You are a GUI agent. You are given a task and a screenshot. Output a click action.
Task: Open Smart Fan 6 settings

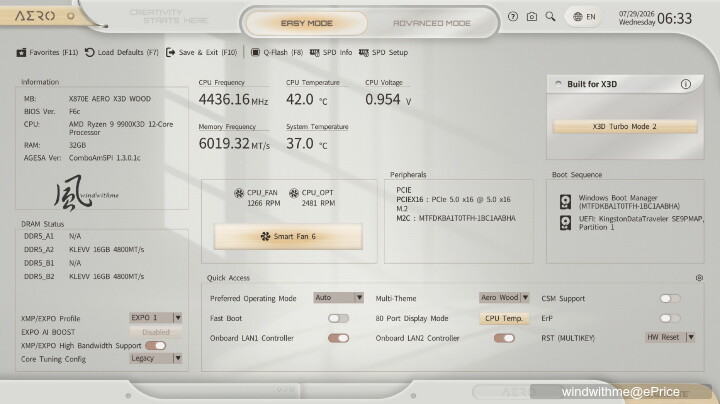pyautogui.click(x=288, y=236)
